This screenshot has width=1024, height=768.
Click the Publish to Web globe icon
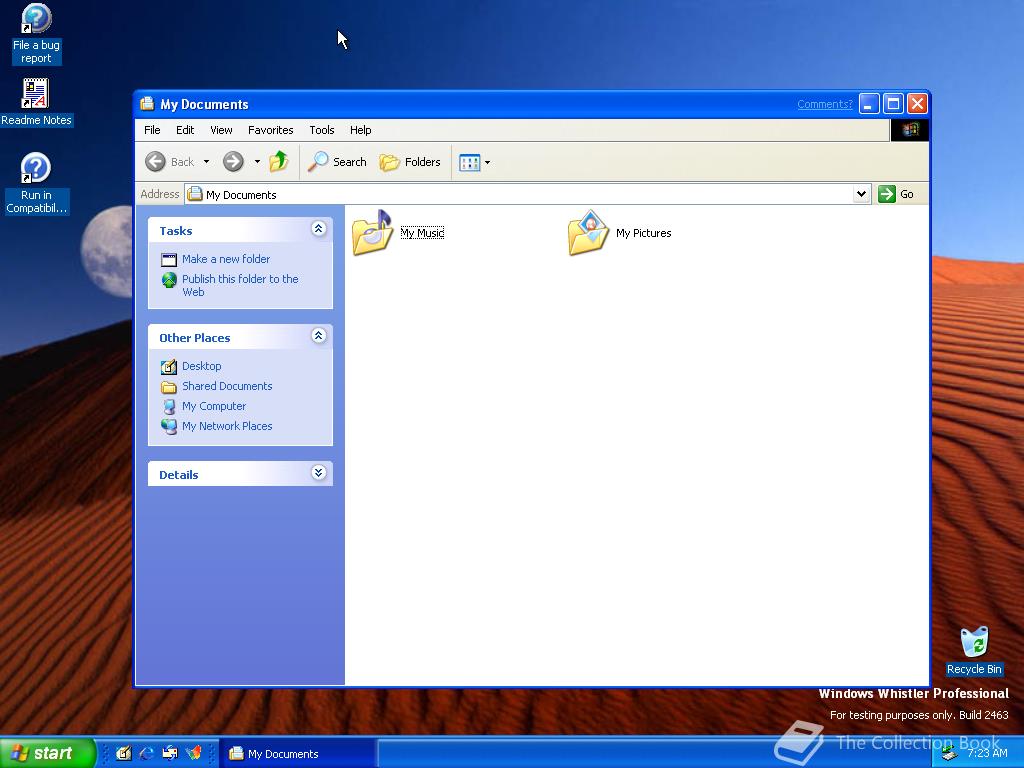(169, 280)
